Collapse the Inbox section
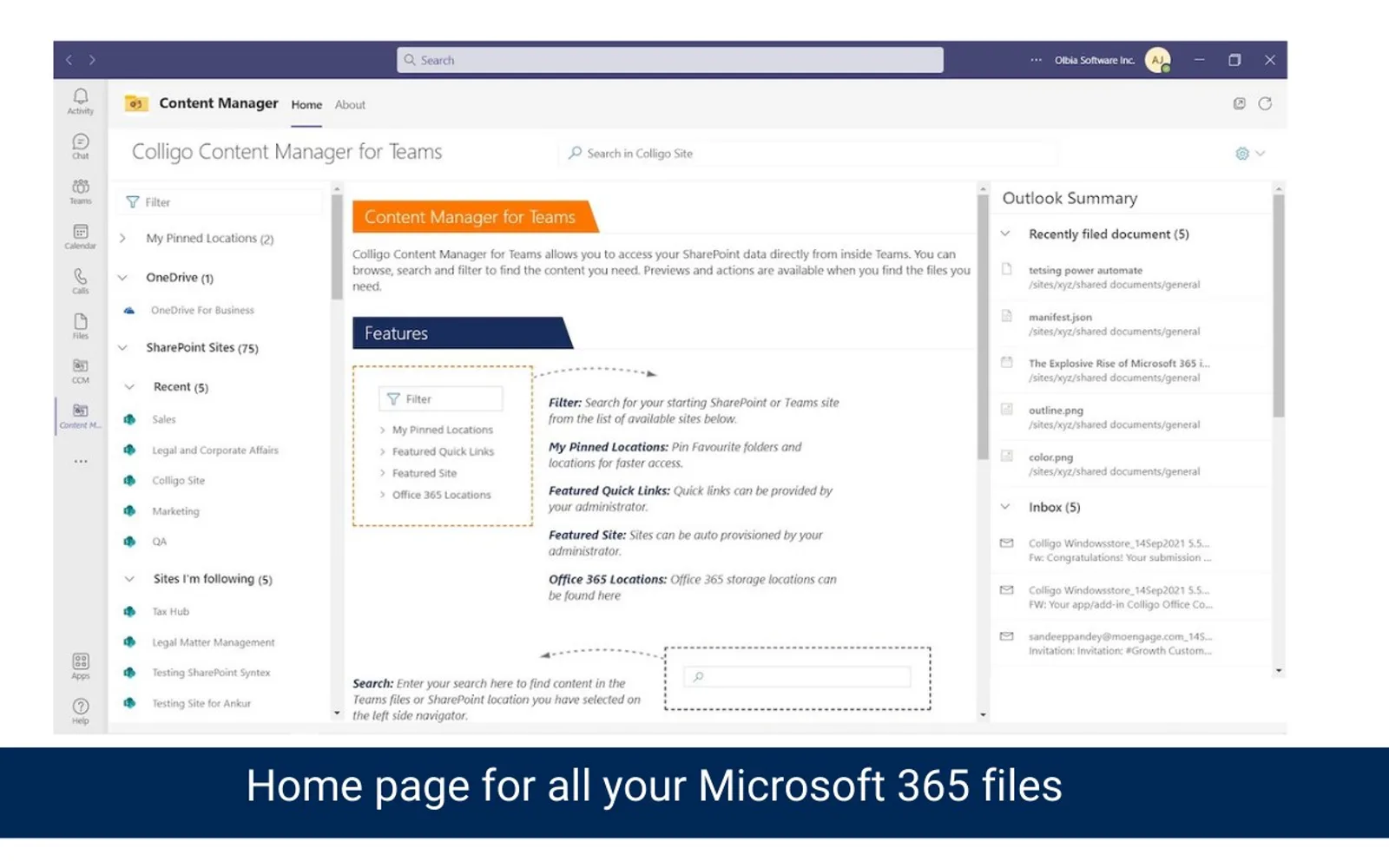 tap(1005, 507)
